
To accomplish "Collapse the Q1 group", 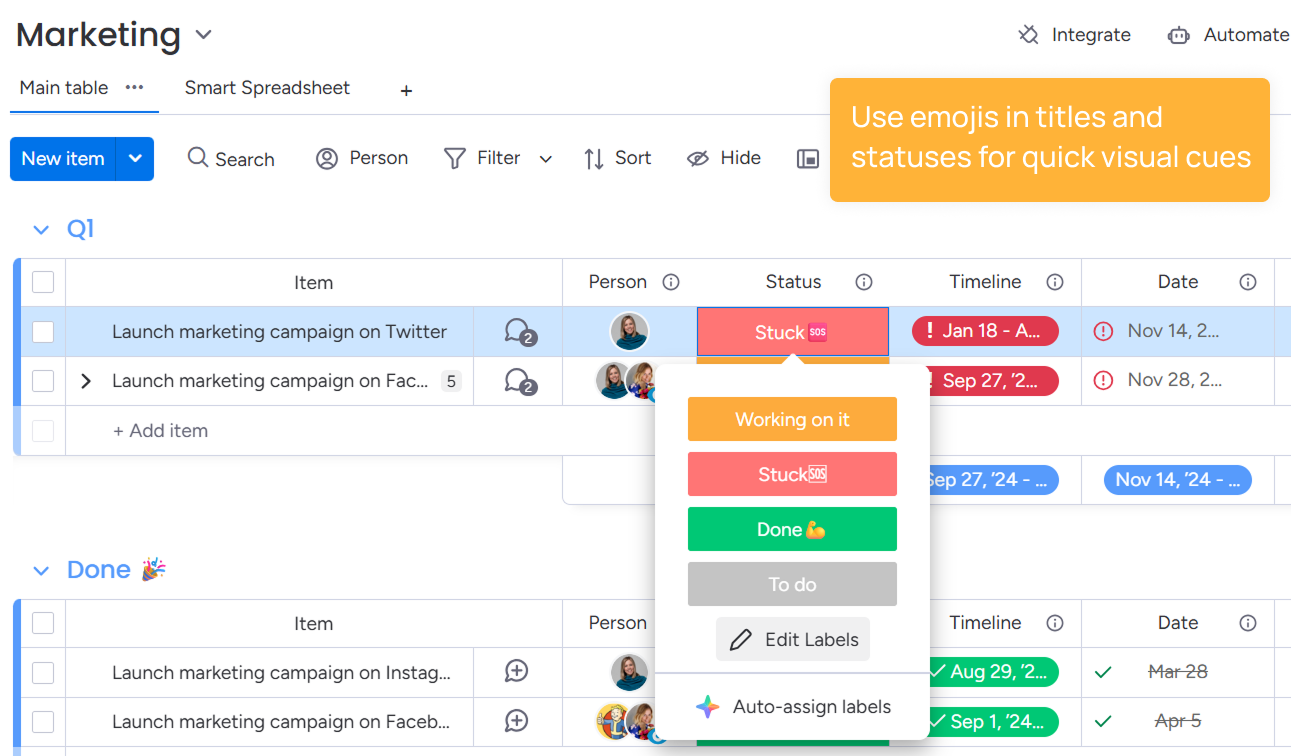I will point(40,229).
